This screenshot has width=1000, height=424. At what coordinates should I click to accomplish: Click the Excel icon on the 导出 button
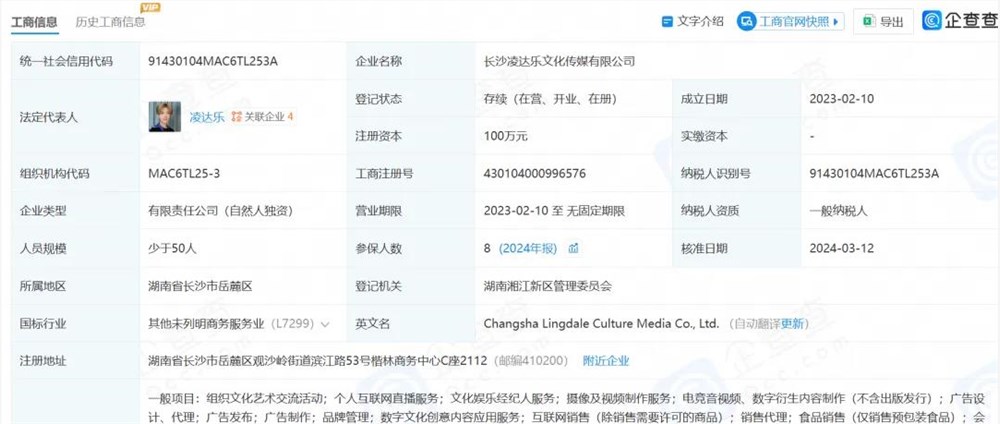pyautogui.click(x=868, y=21)
